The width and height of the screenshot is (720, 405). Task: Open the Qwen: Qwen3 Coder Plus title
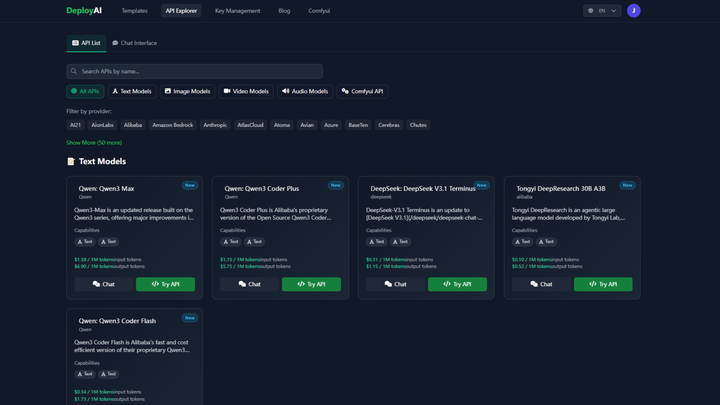pyautogui.click(x=262, y=189)
